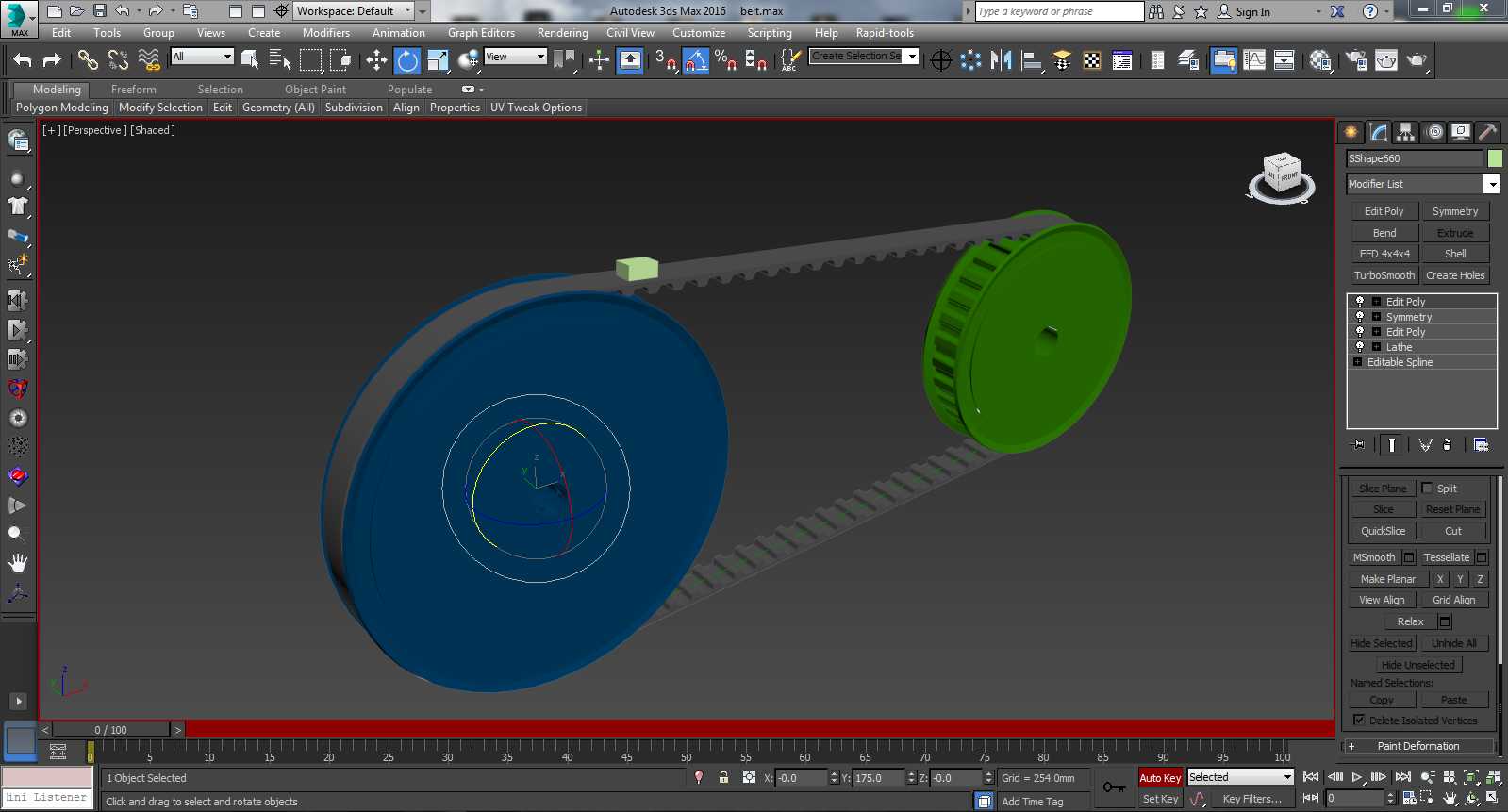The image size is (1508, 812).
Task: Open the Material Editor icon
Action: point(1320,60)
